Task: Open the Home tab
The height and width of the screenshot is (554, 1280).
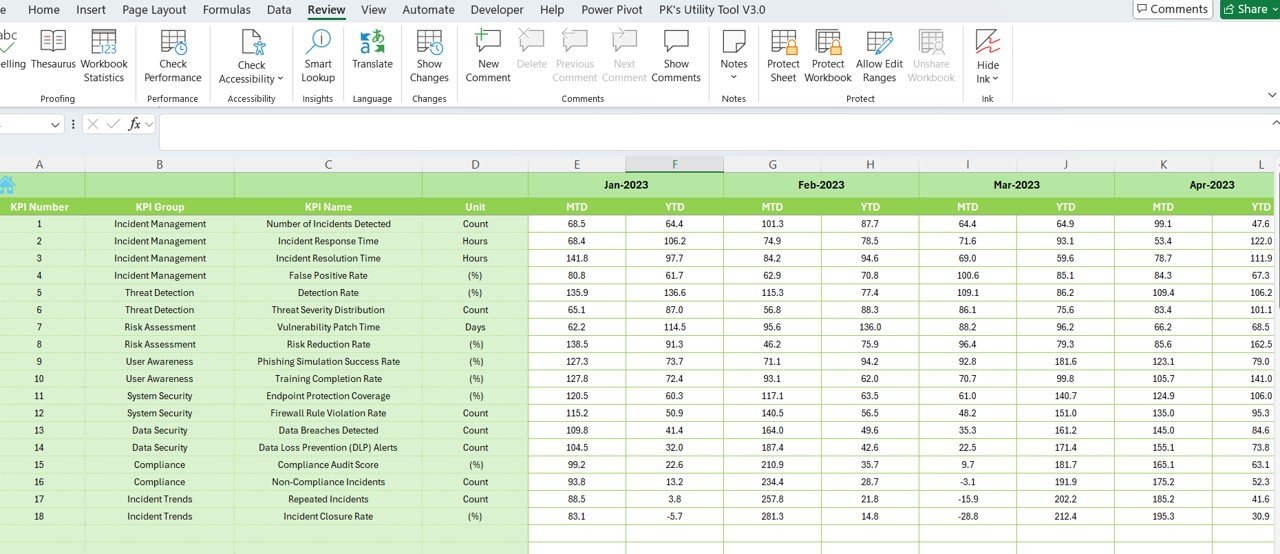Action: click(x=44, y=10)
